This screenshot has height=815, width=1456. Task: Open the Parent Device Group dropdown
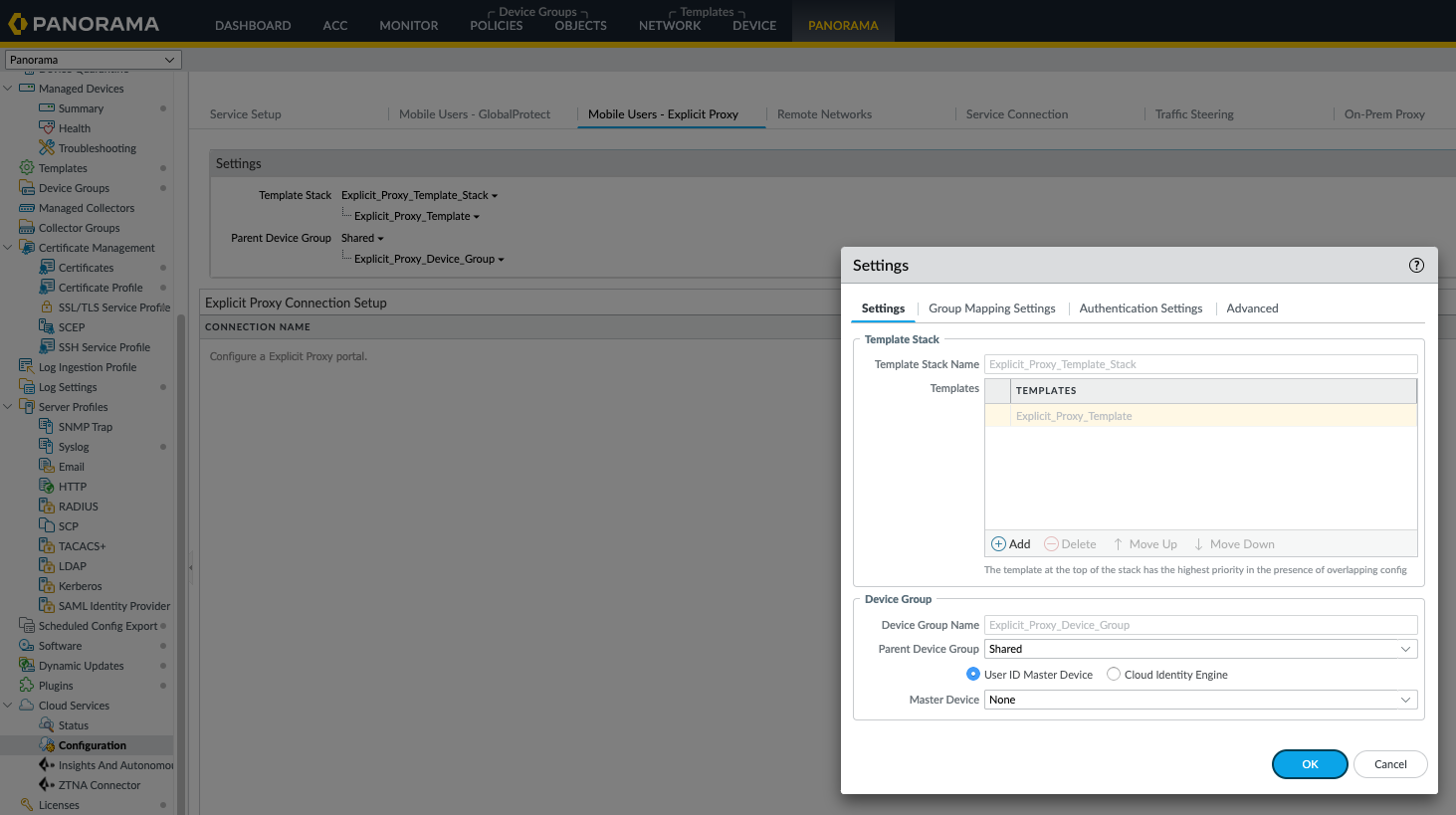(x=1200, y=649)
